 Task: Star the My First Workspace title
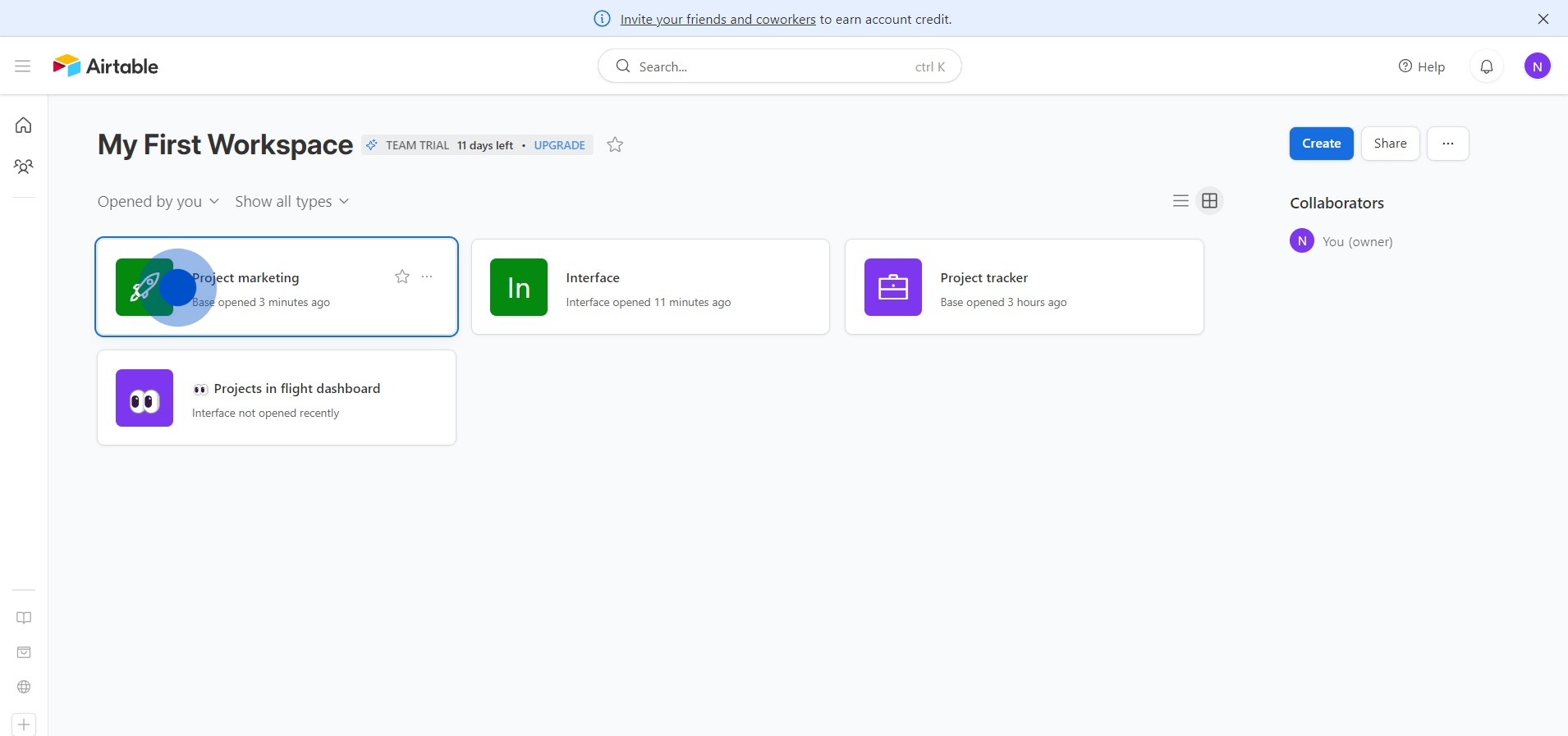click(x=615, y=145)
